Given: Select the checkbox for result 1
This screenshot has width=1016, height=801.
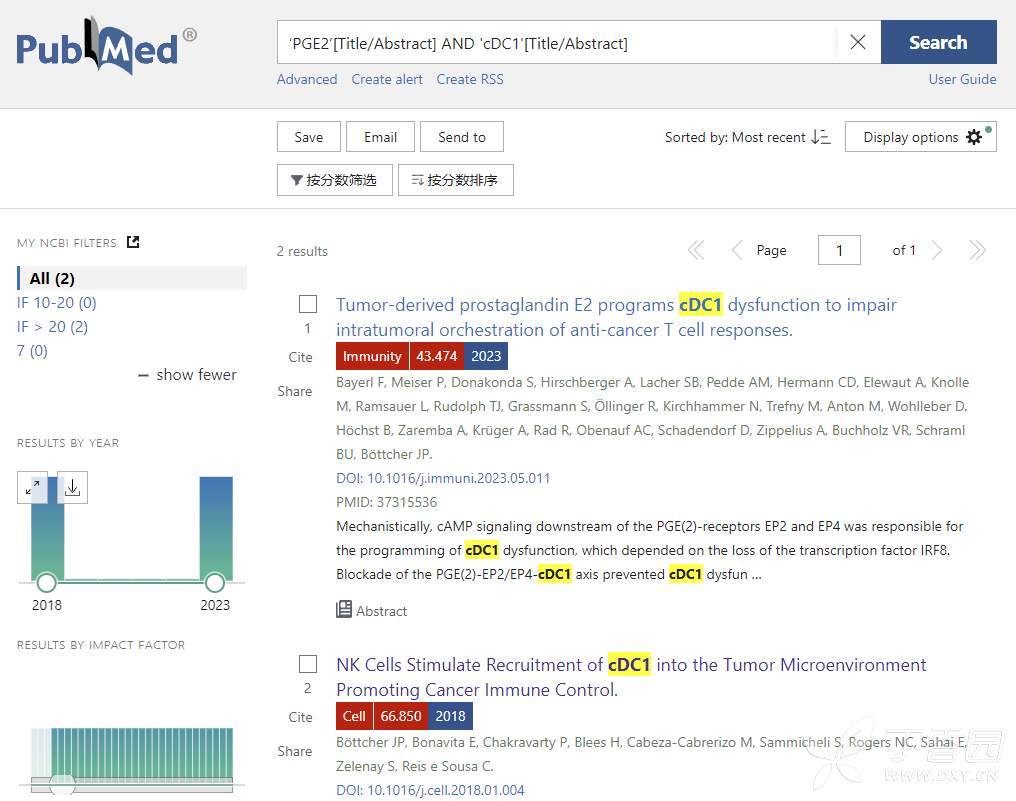Looking at the screenshot, I should (x=308, y=304).
